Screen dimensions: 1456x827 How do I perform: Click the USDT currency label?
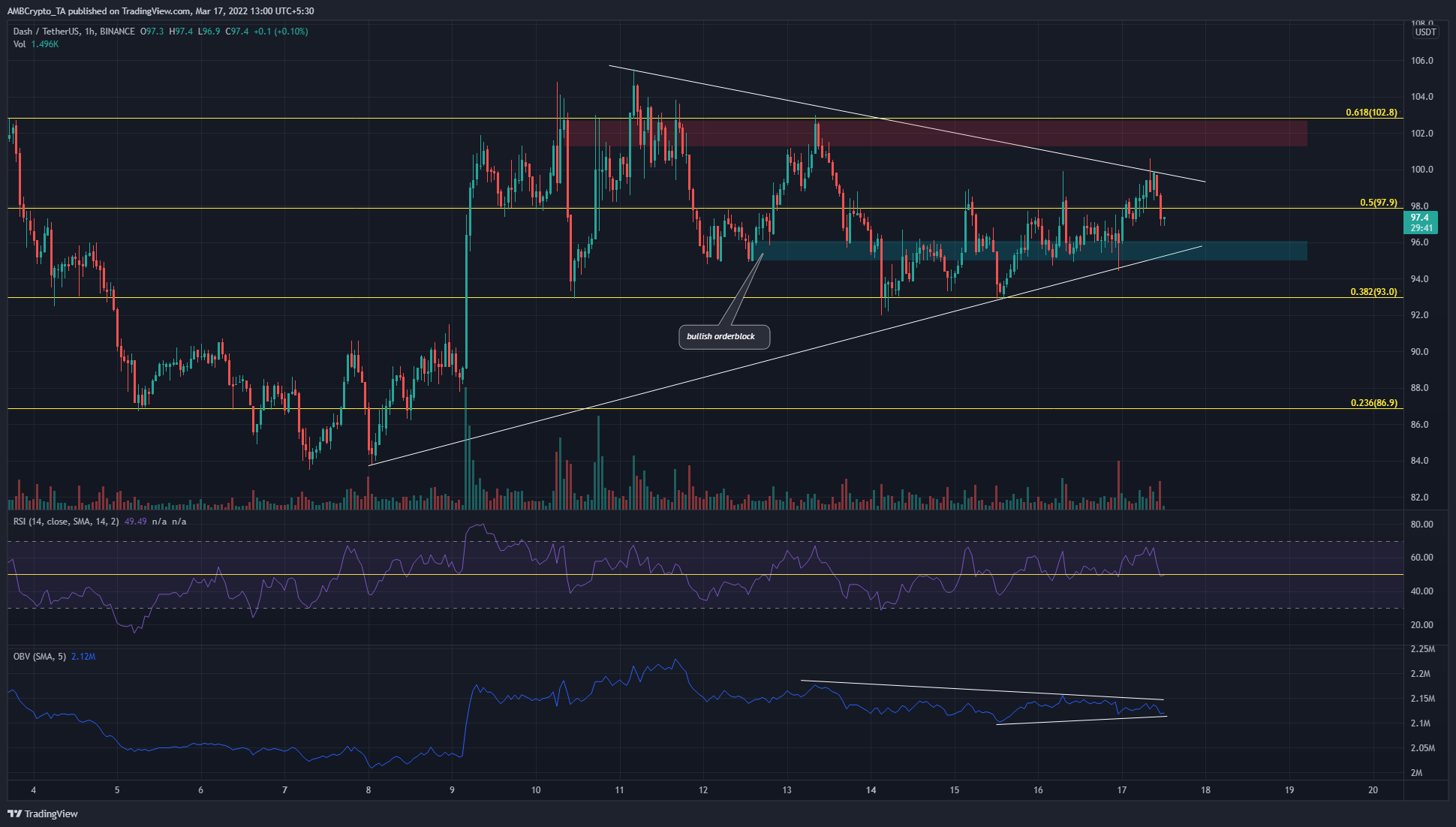click(1425, 32)
